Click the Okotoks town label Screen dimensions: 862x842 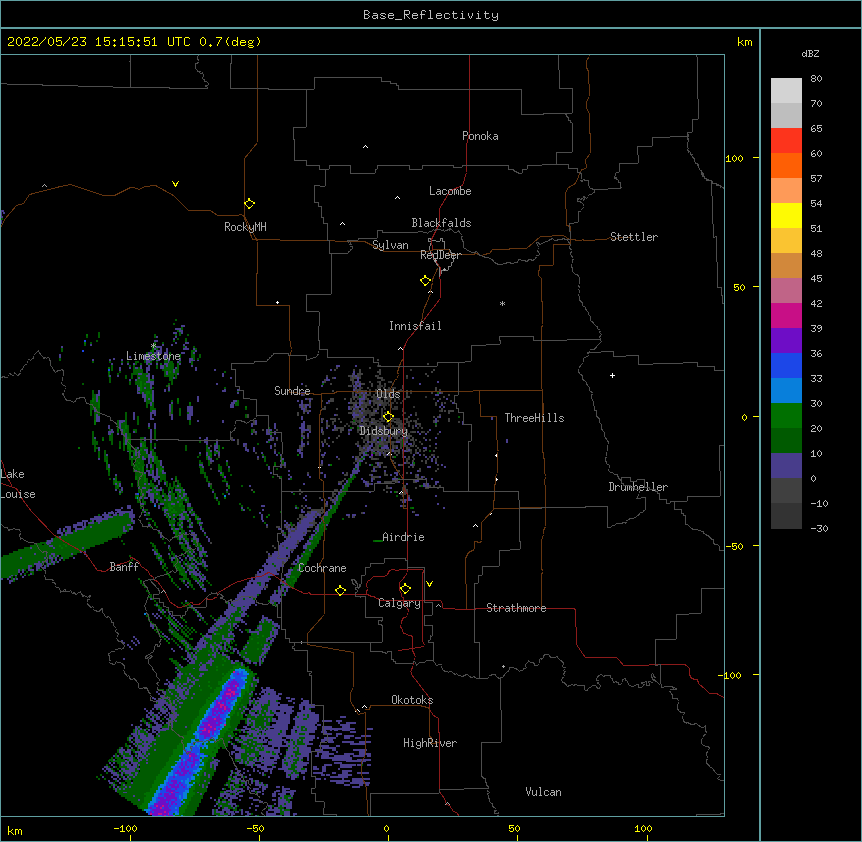pyautogui.click(x=412, y=700)
